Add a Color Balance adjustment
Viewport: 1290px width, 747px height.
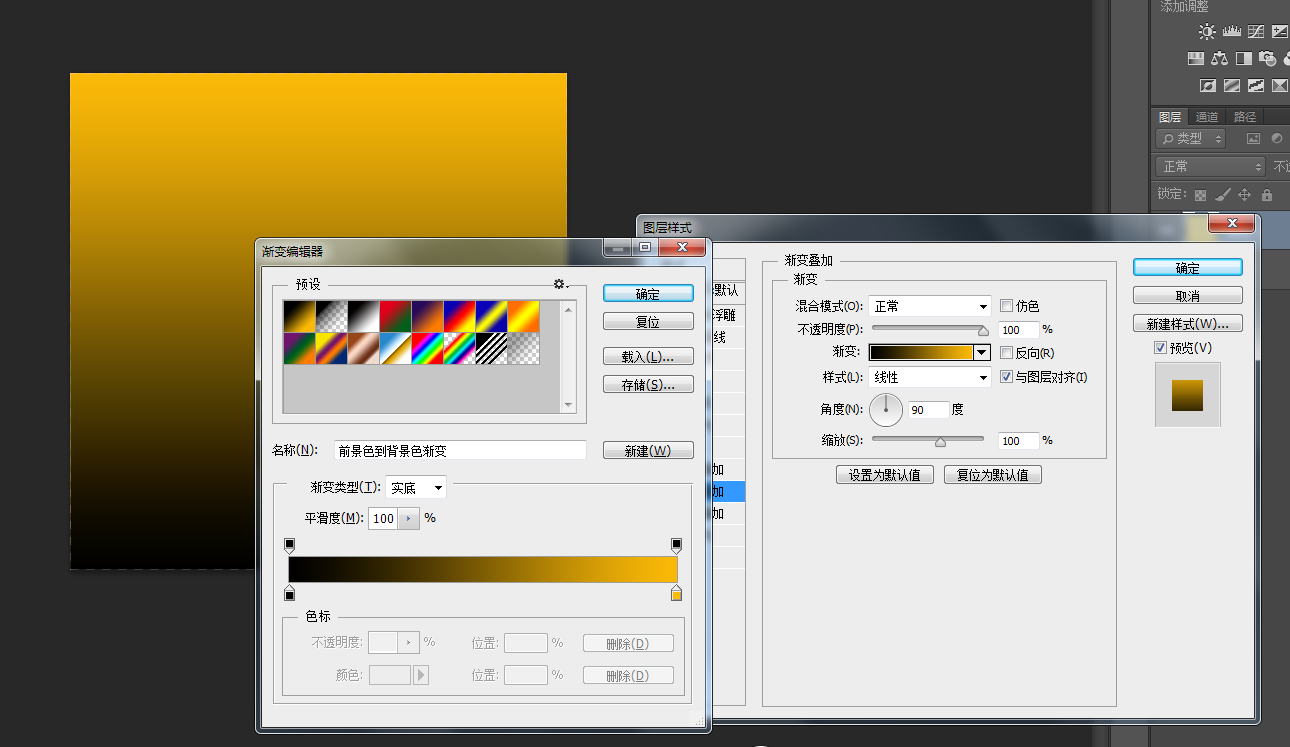click(x=1219, y=58)
